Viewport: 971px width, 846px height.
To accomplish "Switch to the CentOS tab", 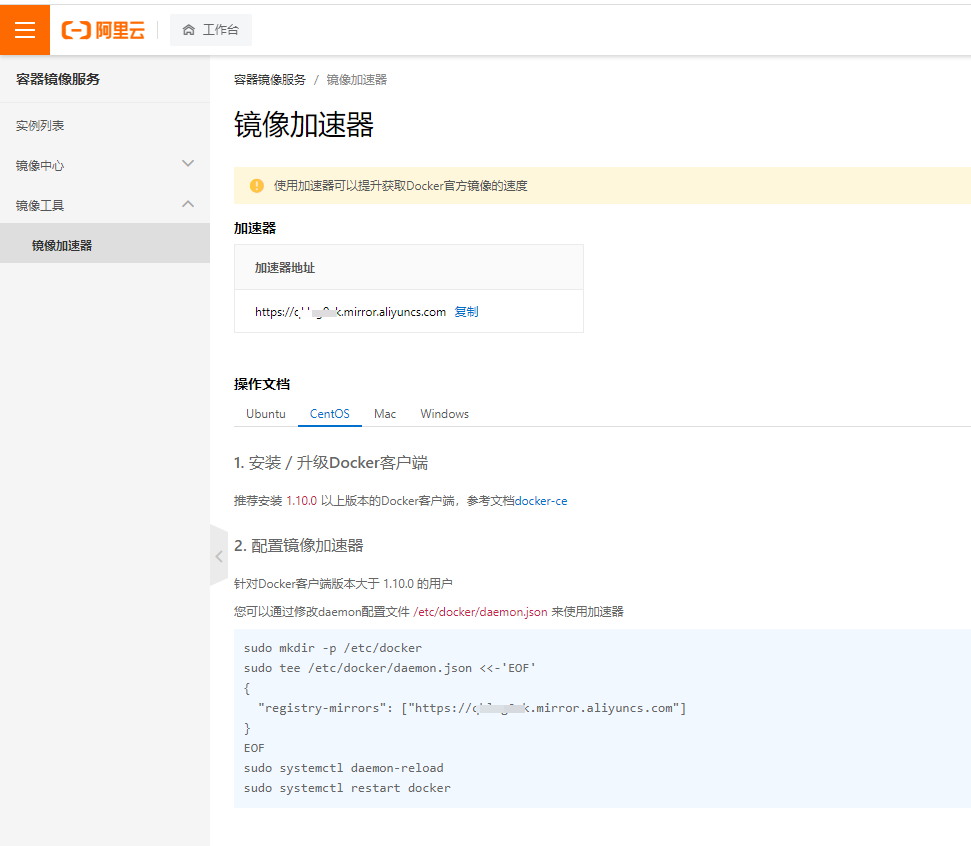I will (329, 414).
